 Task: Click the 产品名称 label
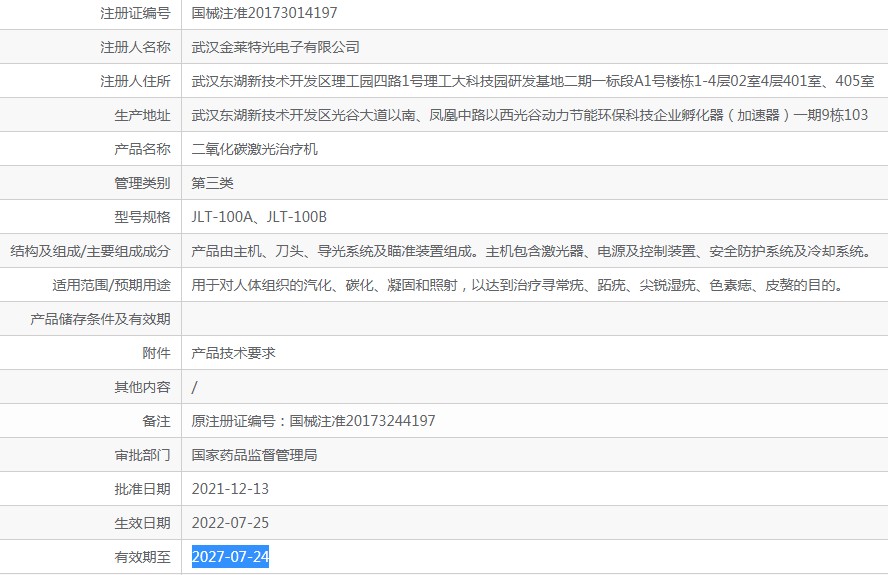pyautogui.click(x=142, y=149)
